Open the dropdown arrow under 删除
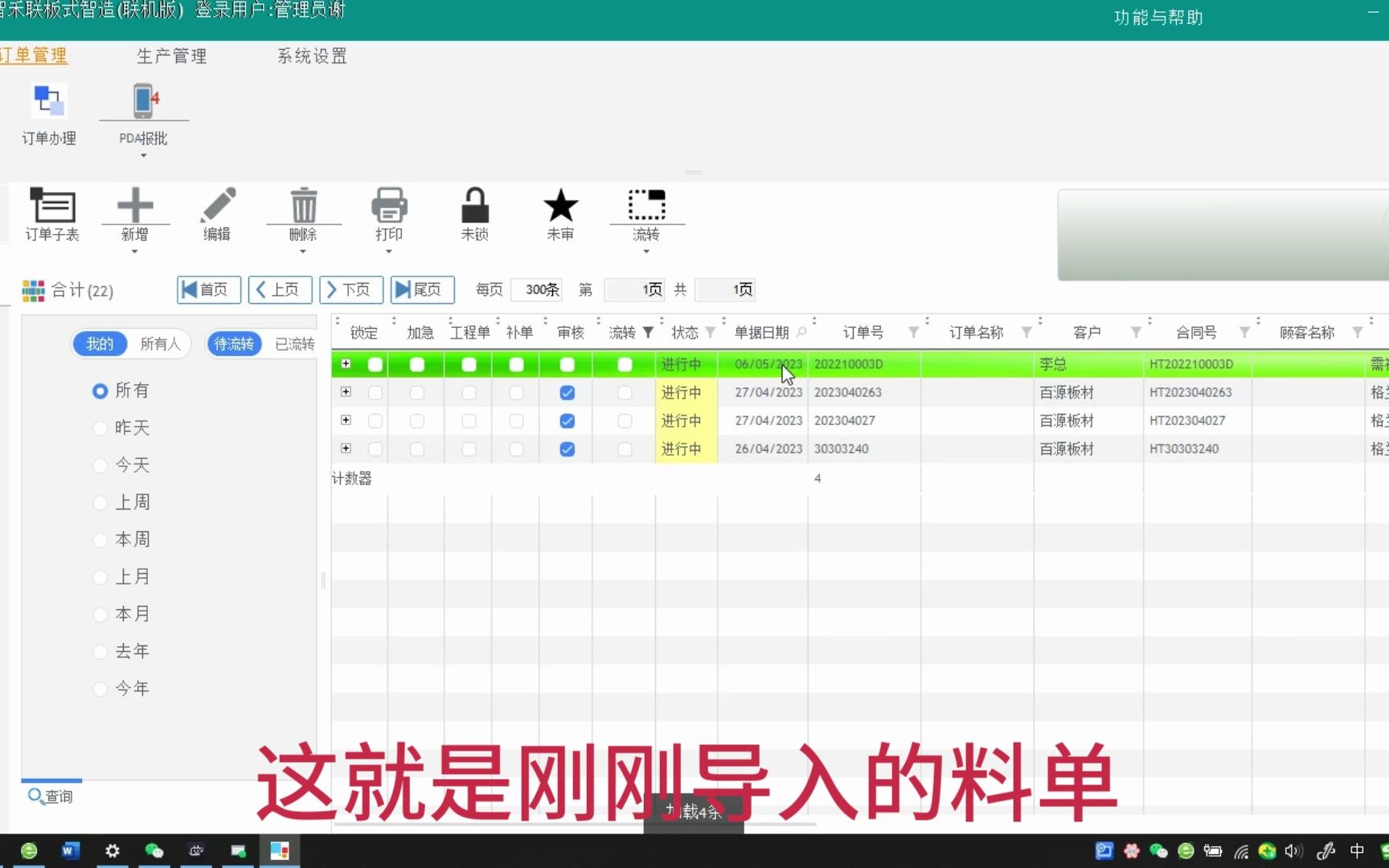The width and height of the screenshot is (1389, 868). click(x=303, y=252)
